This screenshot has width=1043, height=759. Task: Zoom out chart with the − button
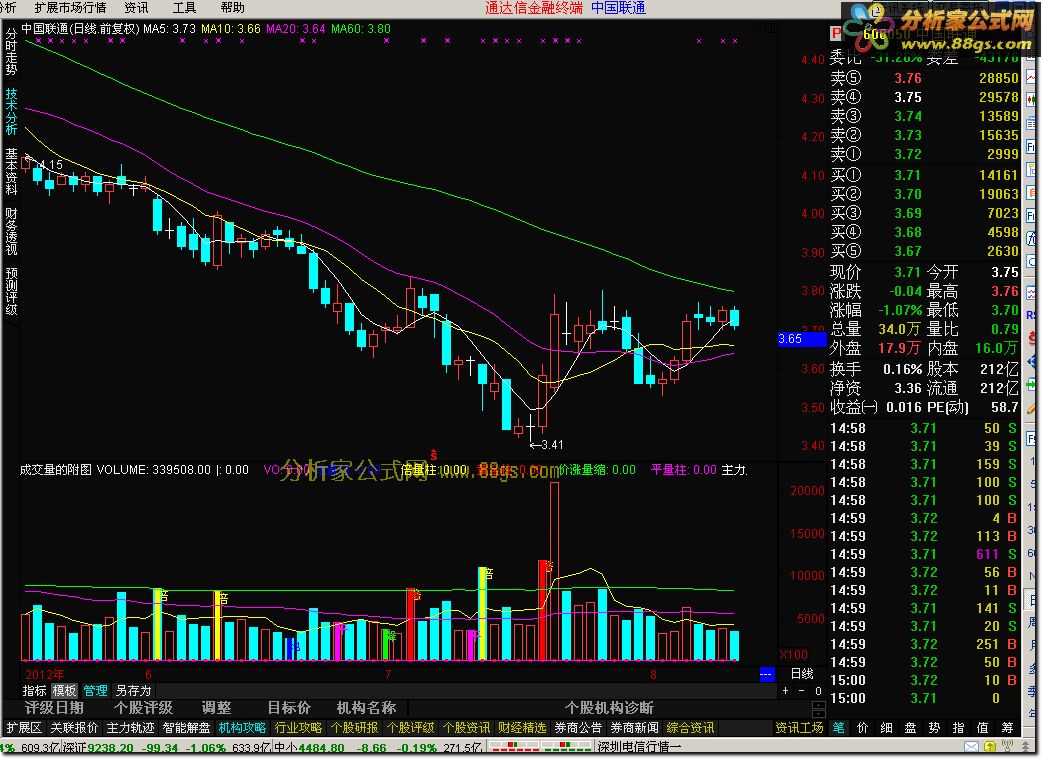(802, 690)
